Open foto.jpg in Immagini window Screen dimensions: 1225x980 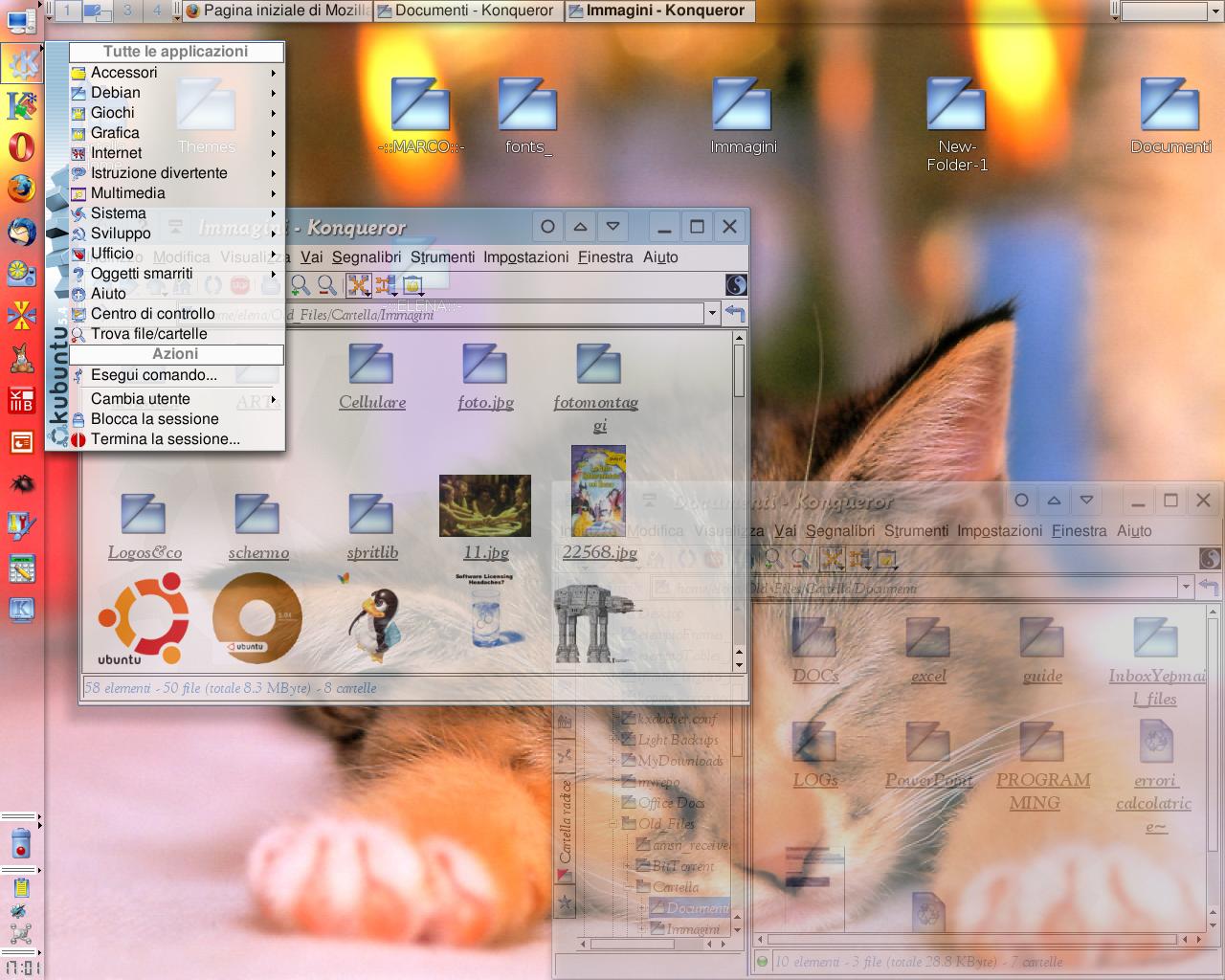click(x=485, y=378)
